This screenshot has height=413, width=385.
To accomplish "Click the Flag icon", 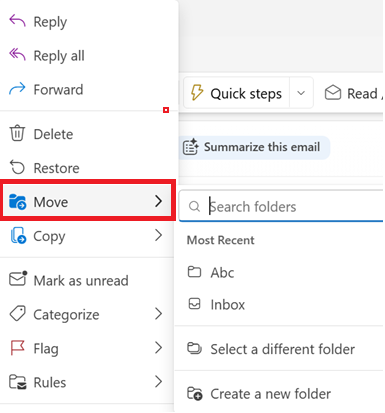I will click(18, 348).
